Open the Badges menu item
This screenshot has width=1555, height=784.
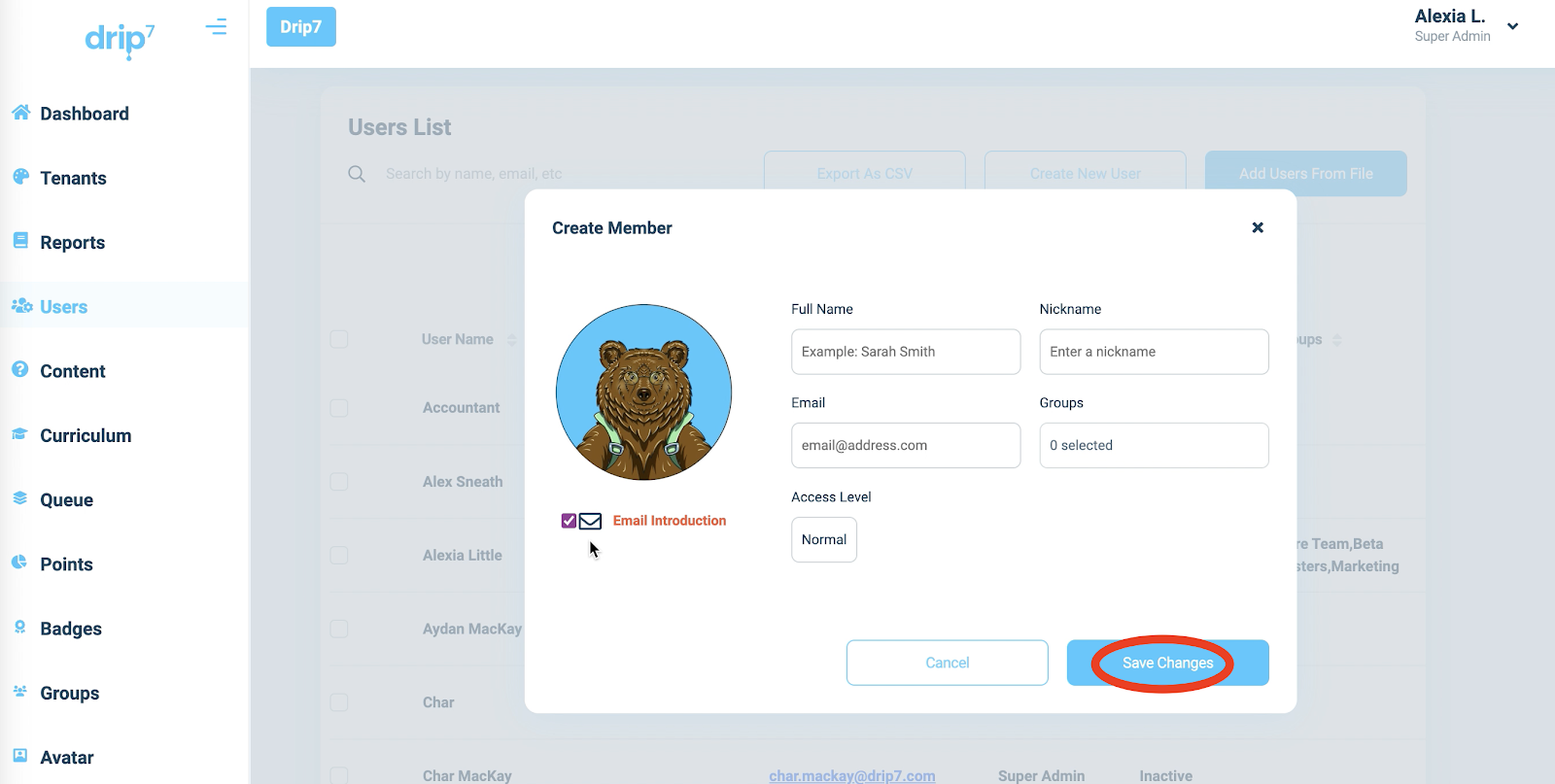71,629
